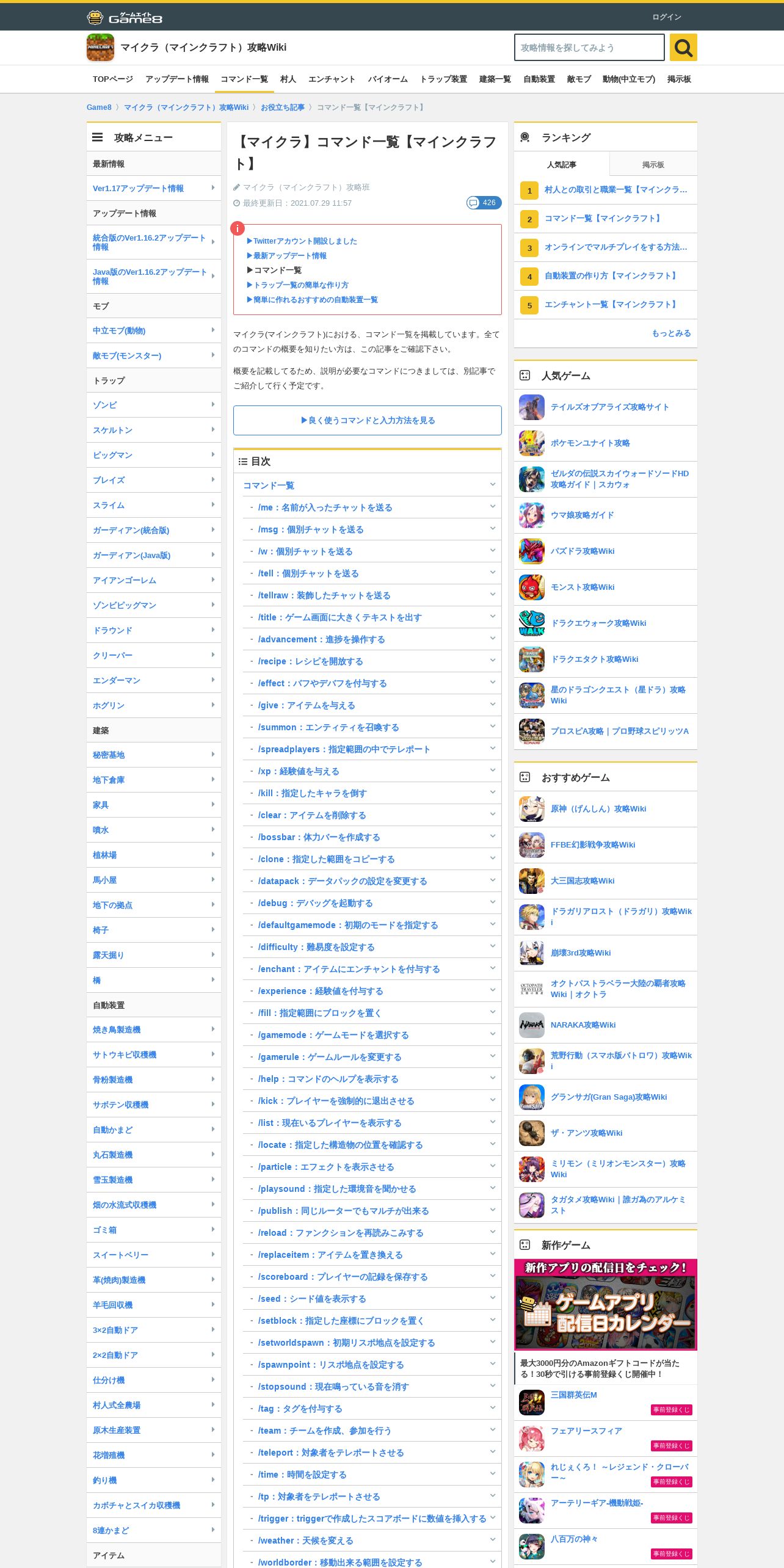Open the ゼルダの伝説スカイウォードソード game icon
This screenshot has height=1568, width=784.
click(x=532, y=479)
